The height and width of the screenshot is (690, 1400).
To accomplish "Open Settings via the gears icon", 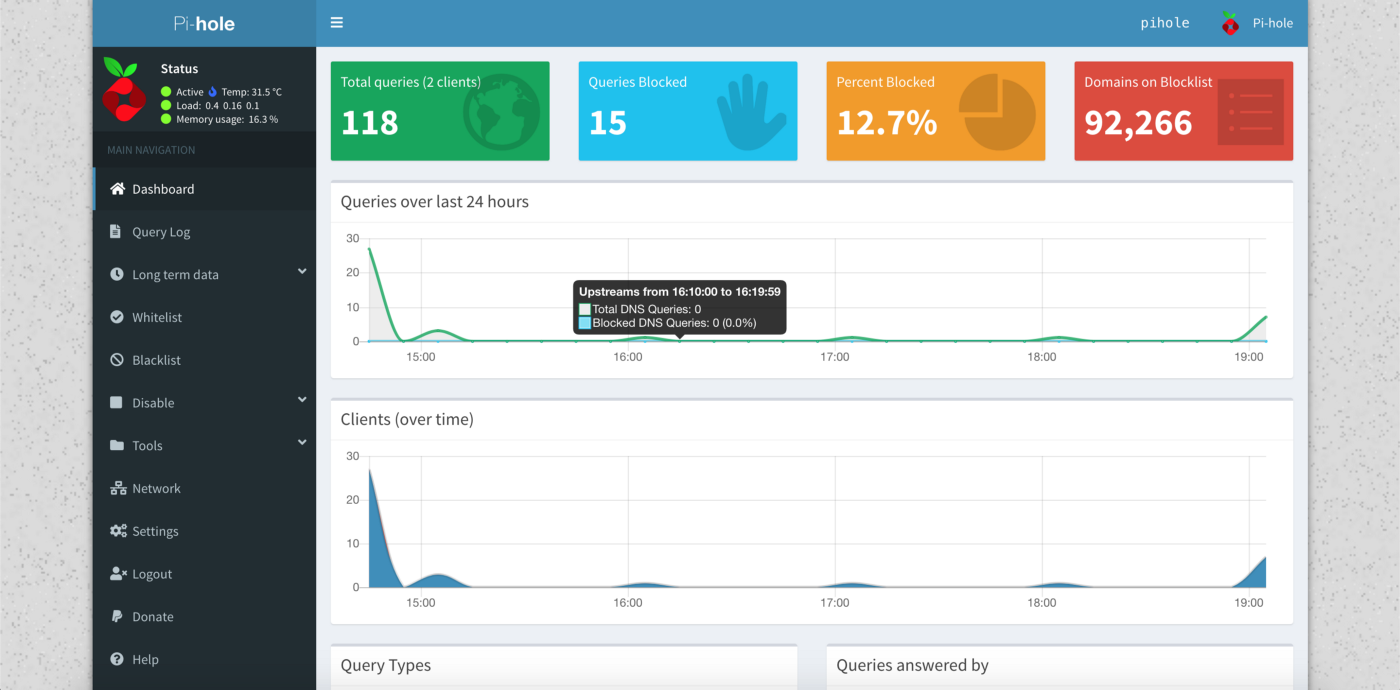I will (x=118, y=531).
